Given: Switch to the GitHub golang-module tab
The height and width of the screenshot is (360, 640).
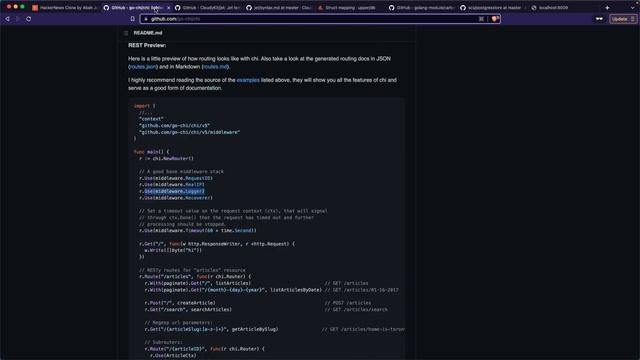Looking at the screenshot, I should (x=422, y=8).
